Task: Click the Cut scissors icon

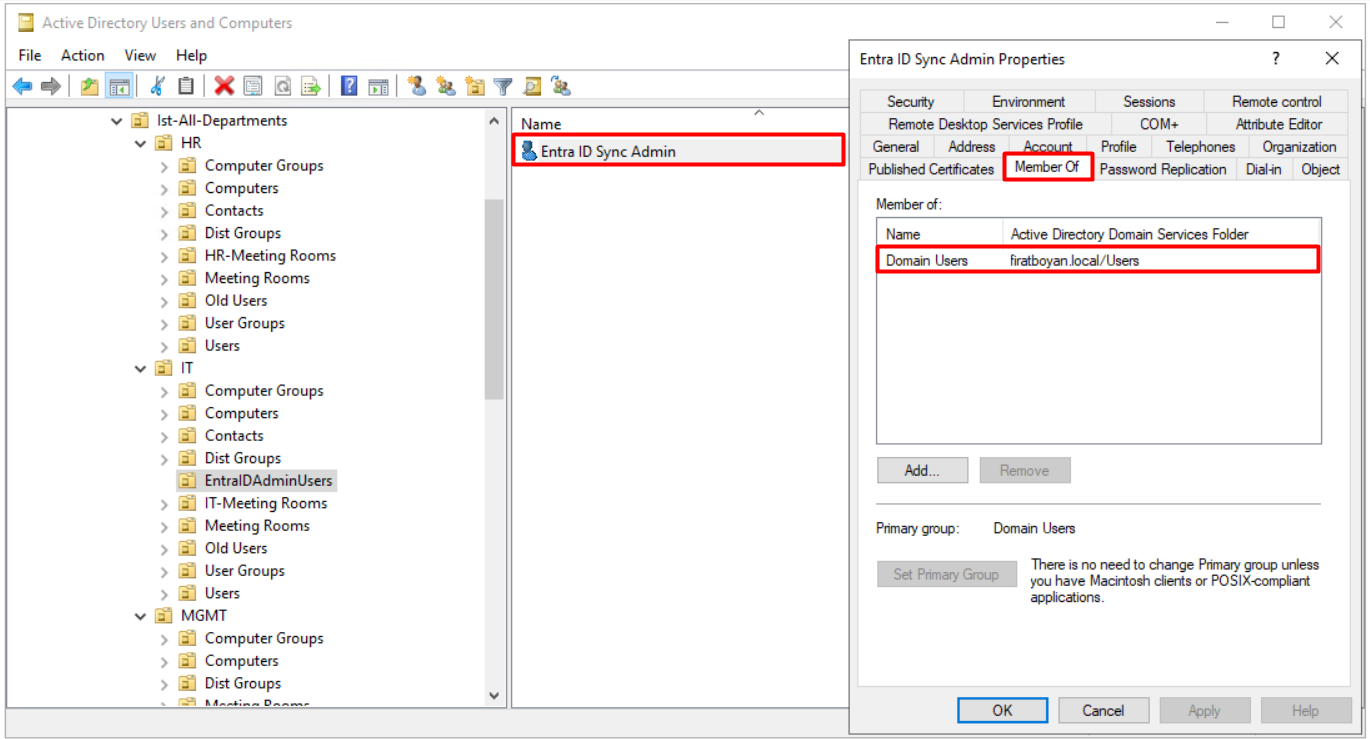Action: tap(157, 87)
